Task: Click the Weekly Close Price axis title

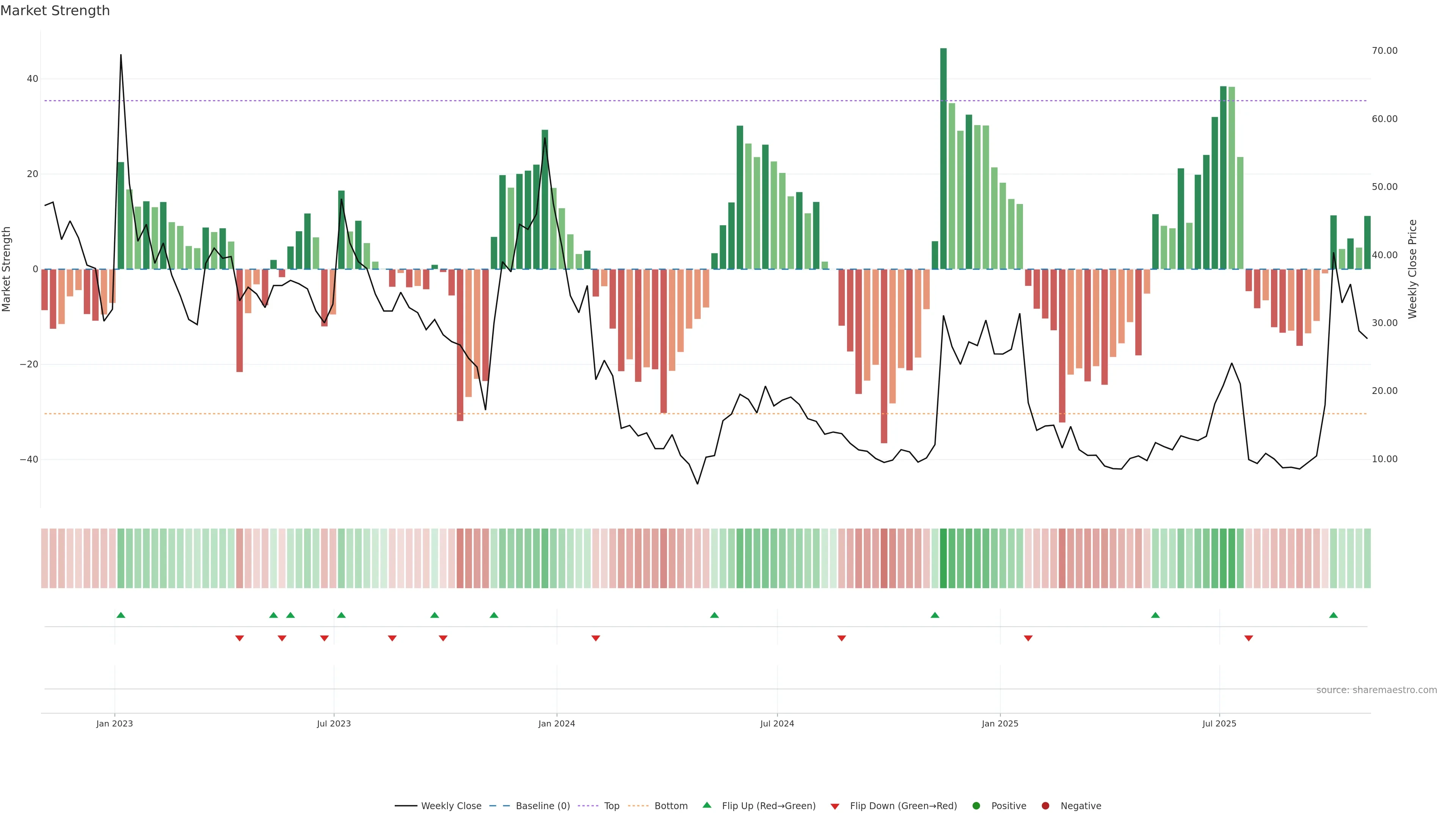Action: (x=1412, y=269)
